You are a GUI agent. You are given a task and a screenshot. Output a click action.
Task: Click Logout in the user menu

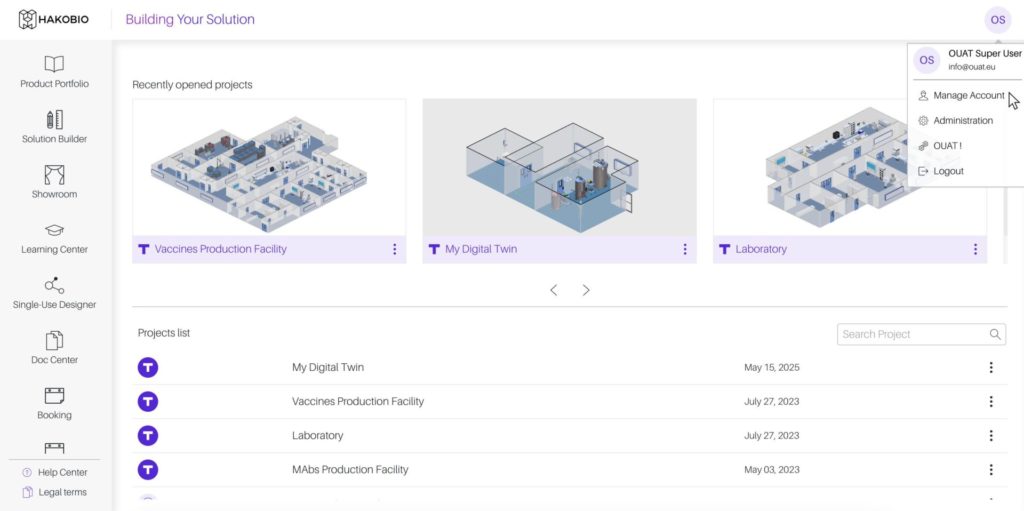948,171
